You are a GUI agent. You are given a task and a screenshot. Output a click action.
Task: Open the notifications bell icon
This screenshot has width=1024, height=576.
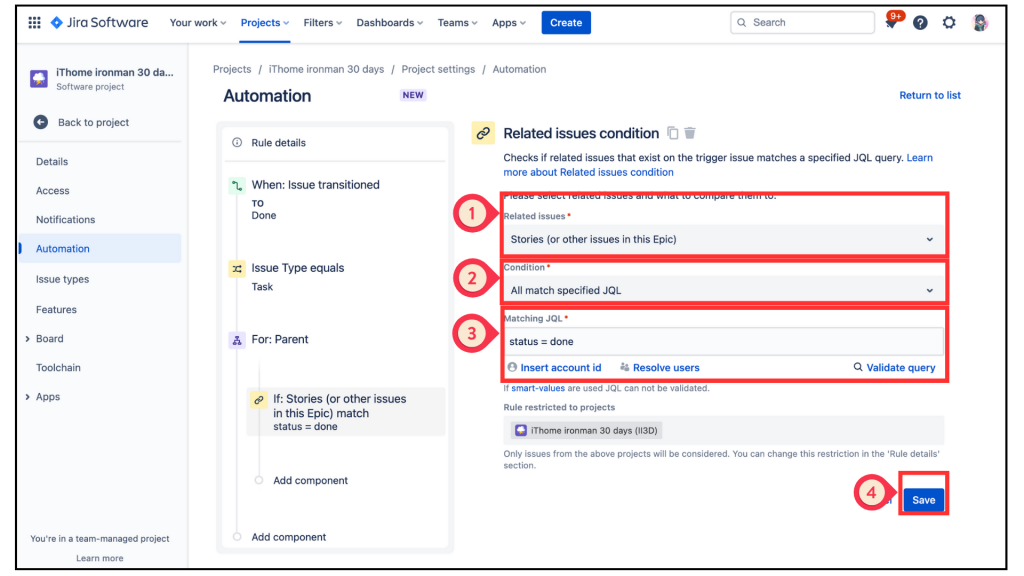[x=891, y=23]
